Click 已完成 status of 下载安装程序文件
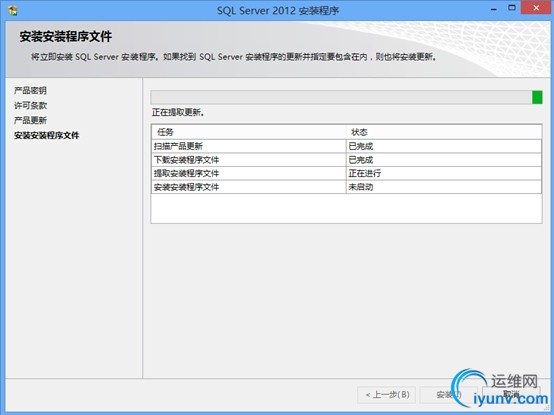 click(x=444, y=160)
